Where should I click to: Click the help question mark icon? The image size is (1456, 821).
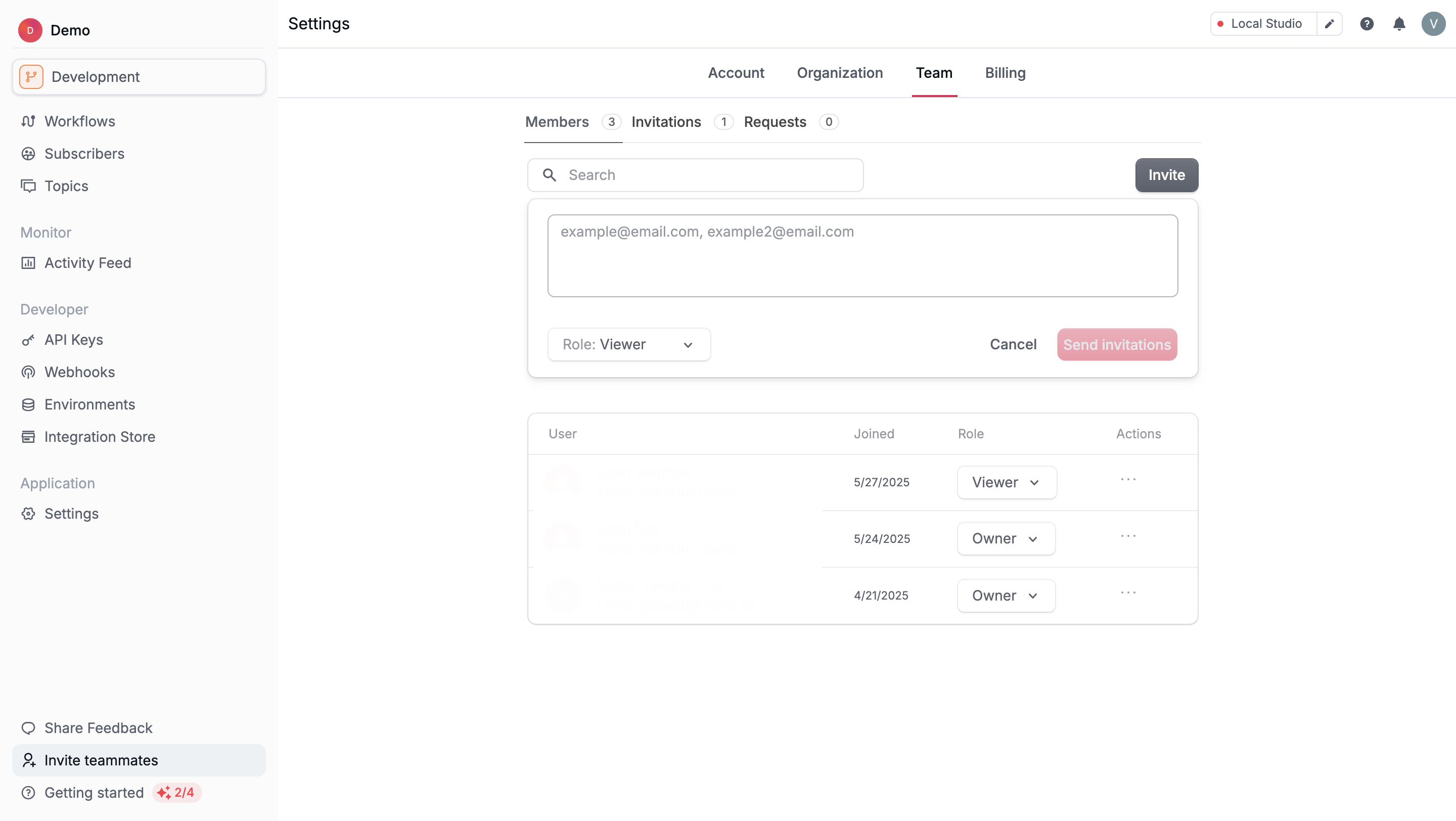tap(1367, 24)
